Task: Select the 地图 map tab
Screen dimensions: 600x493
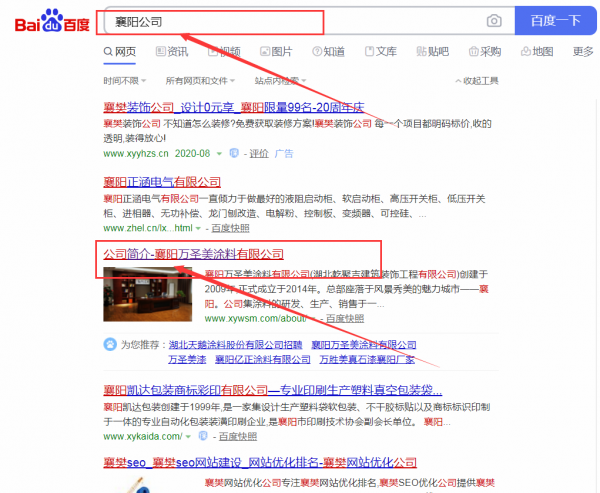Action: click(535, 52)
